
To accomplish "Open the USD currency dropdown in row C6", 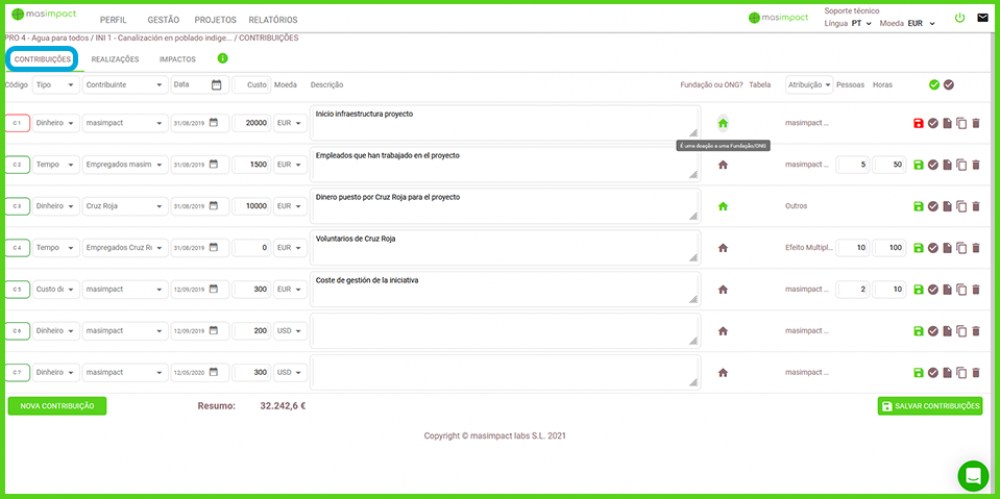I will [x=291, y=331].
